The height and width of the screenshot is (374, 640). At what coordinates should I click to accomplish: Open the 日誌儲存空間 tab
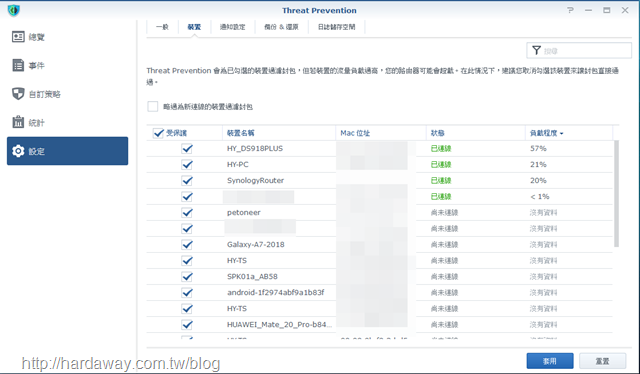point(337,27)
